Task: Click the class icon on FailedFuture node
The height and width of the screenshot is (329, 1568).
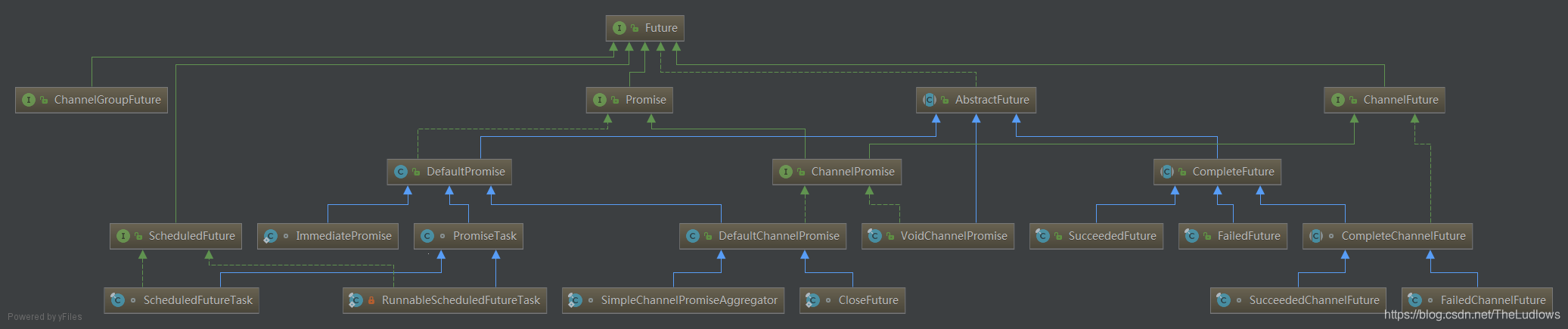Action: pos(1191,236)
